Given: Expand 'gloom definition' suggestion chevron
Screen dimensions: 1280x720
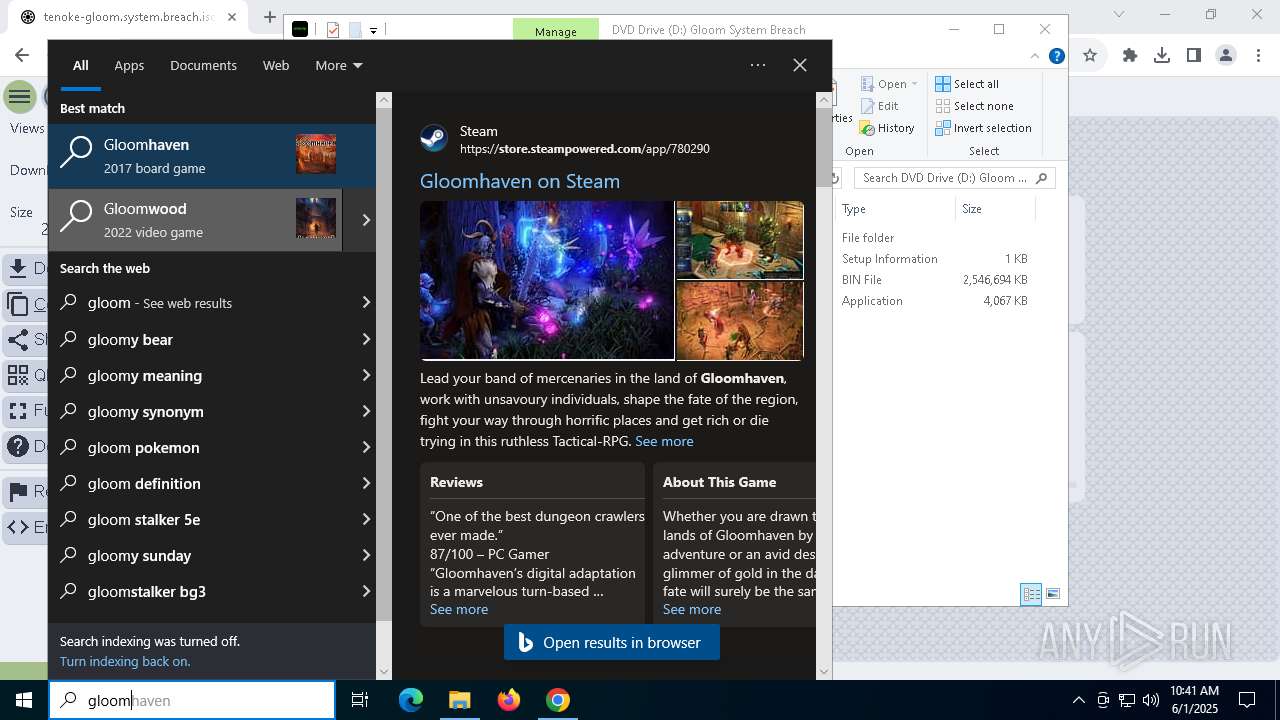Looking at the screenshot, I should click(x=366, y=483).
